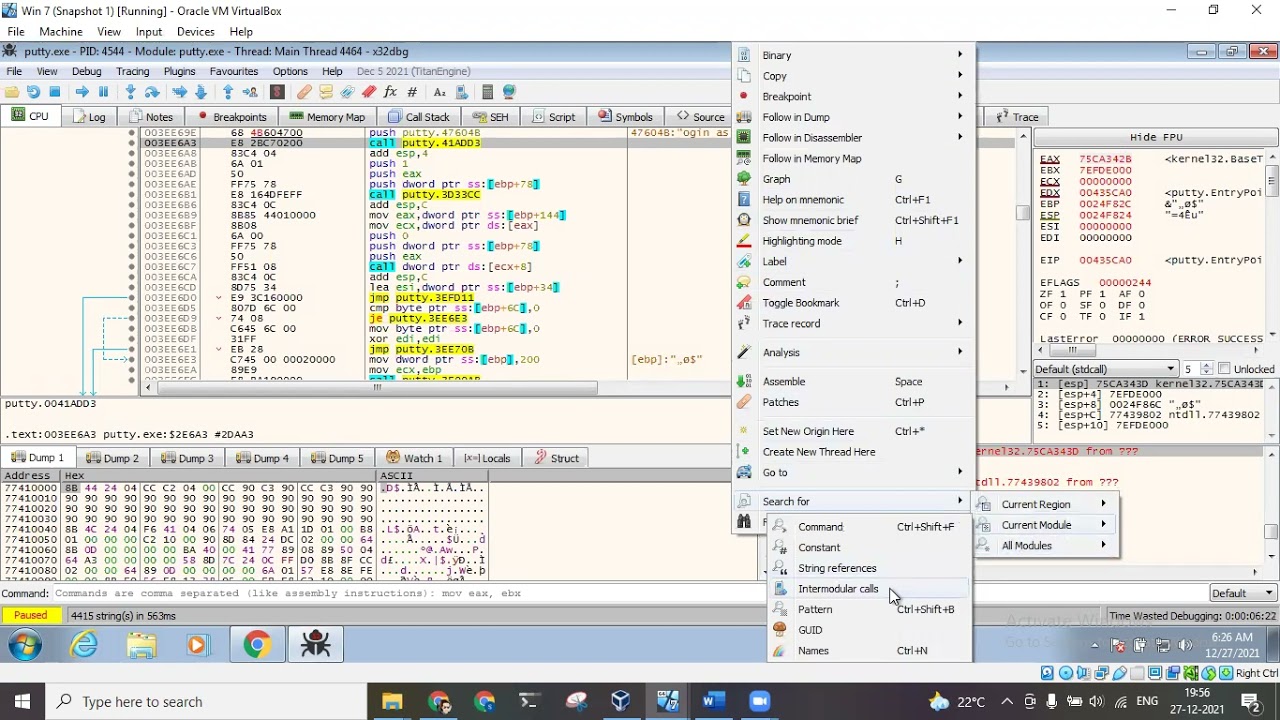The width and height of the screenshot is (1280, 720).
Task: Choose String references menu entry
Action: pos(869,568)
